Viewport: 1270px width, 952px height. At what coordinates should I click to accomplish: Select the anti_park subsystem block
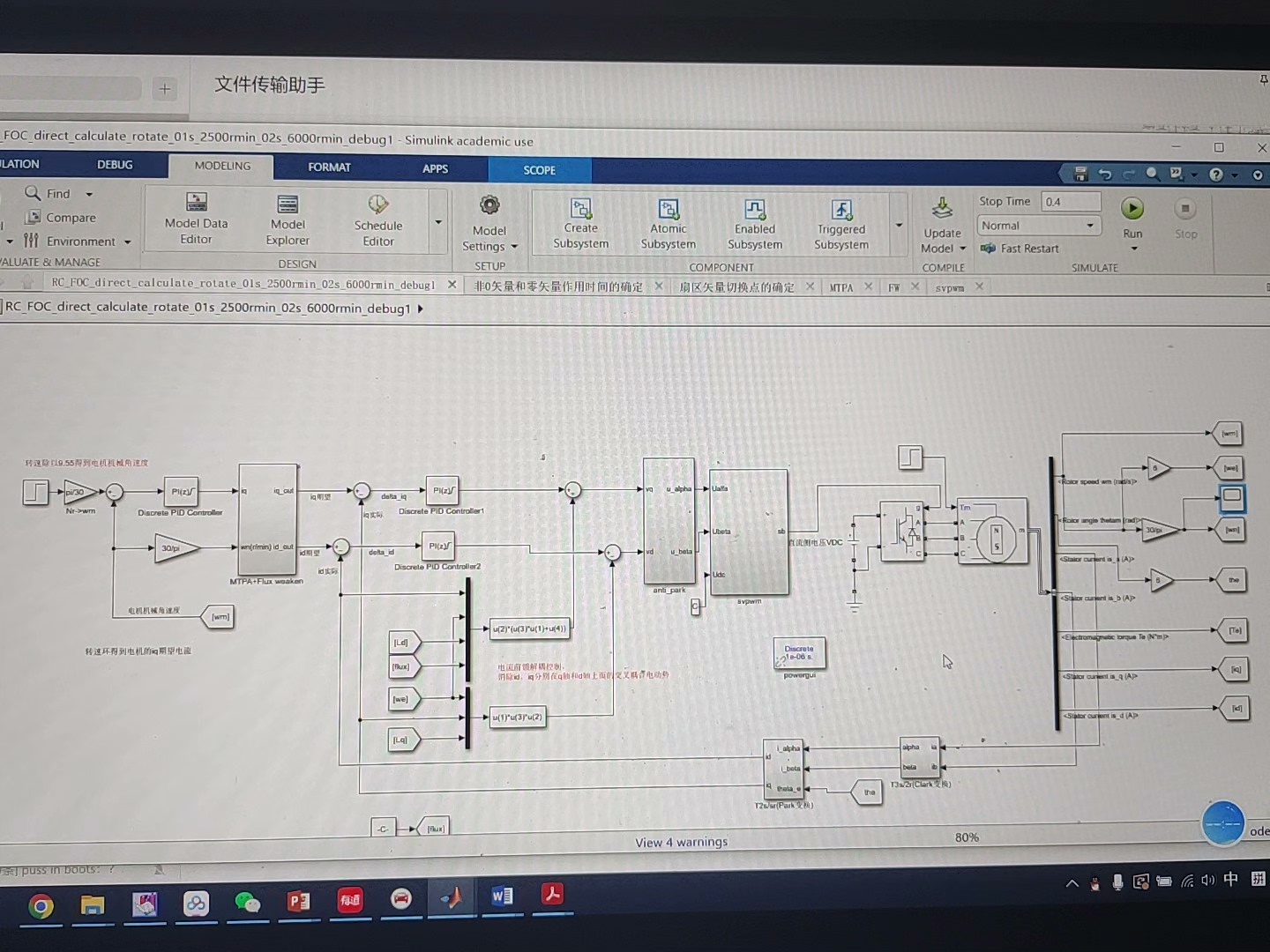(x=669, y=521)
